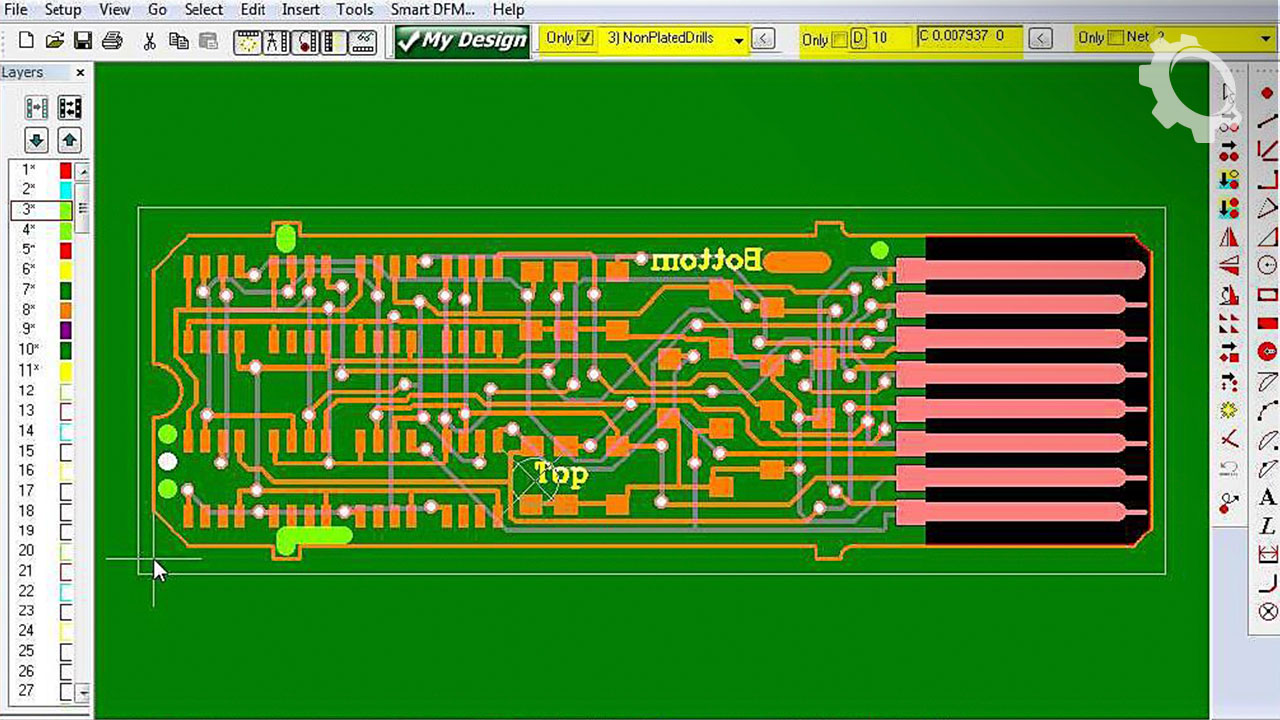Enable the Only checkbox next to D code

(839, 39)
